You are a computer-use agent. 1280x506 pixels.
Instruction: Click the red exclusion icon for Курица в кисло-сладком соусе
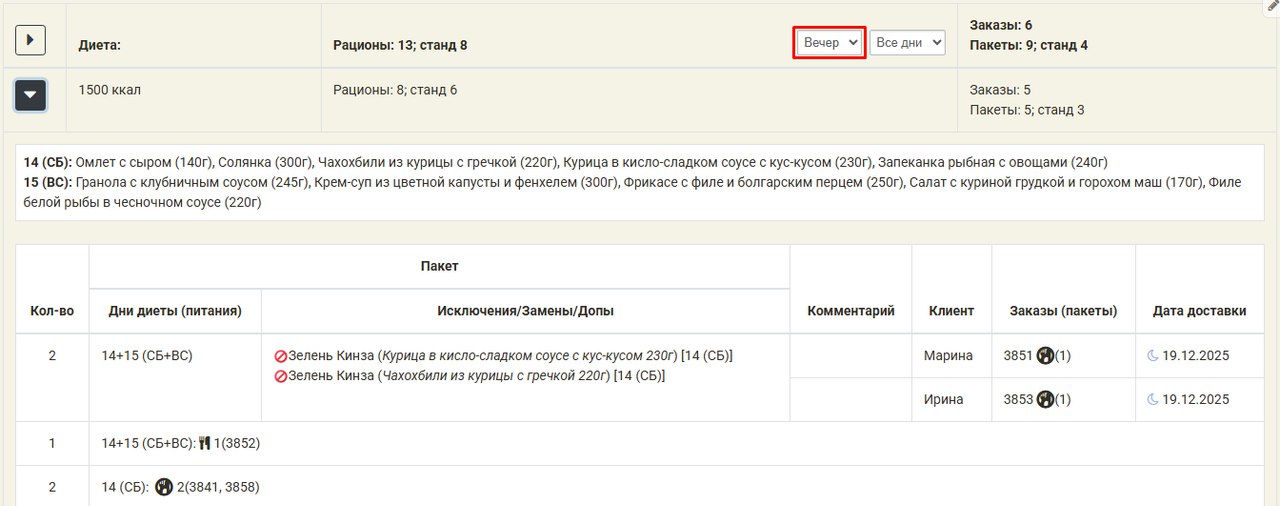point(281,356)
